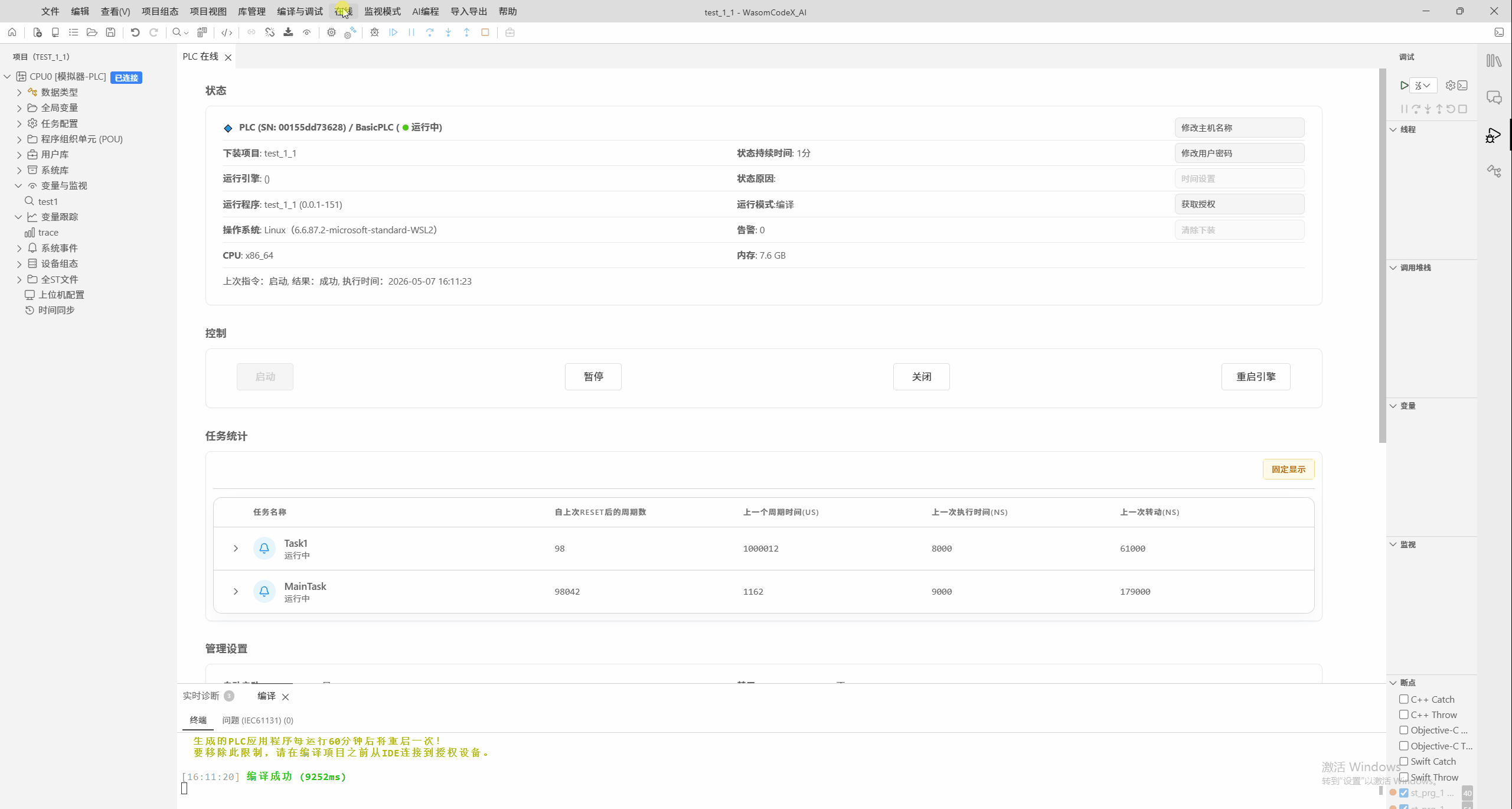
Task: Uncheck the st_prg_1 line 40 breakpoint
Action: (1404, 793)
